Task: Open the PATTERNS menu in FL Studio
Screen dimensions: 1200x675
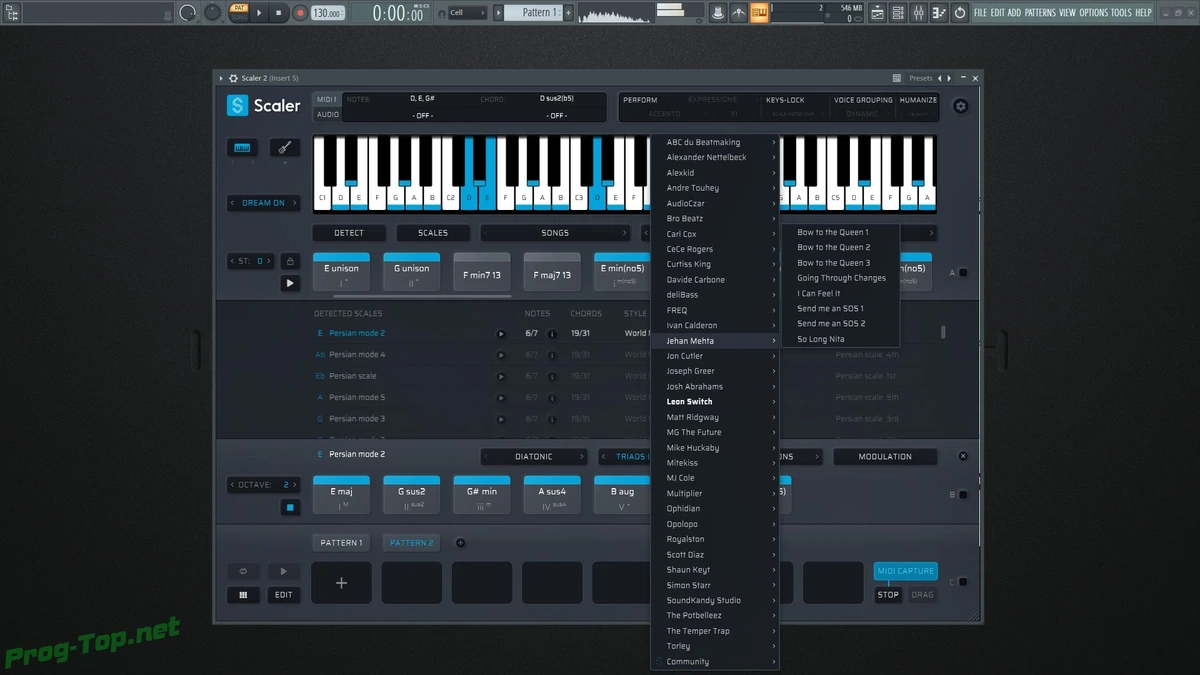Action: 1040,13
